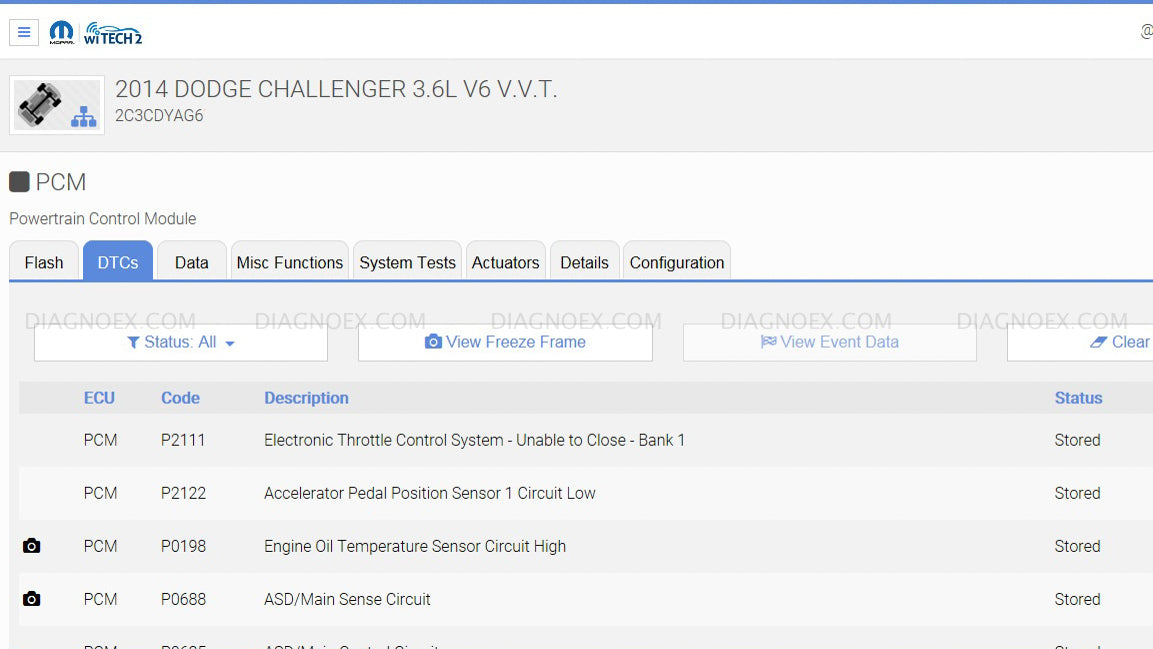The image size is (1153, 649).
Task: Click camera icon beside P0198 code
Action: (32, 546)
